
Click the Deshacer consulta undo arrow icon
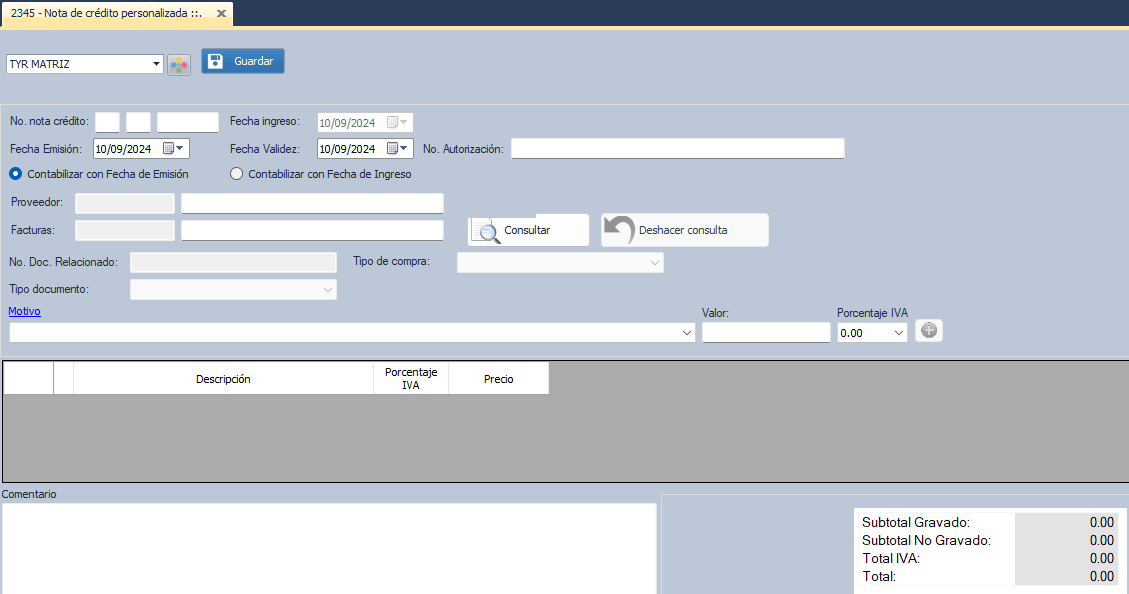coord(620,230)
